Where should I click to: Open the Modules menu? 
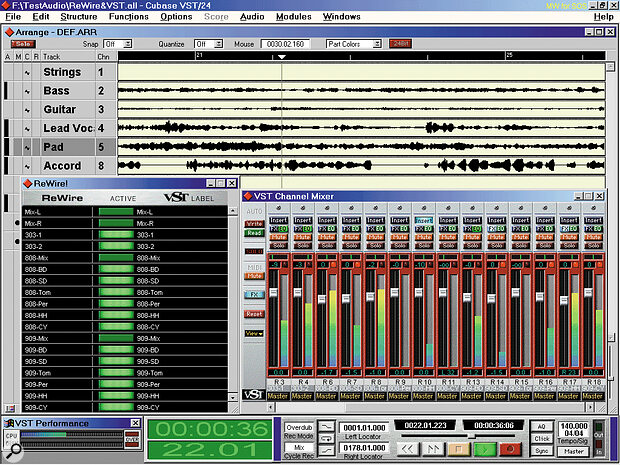[294, 17]
